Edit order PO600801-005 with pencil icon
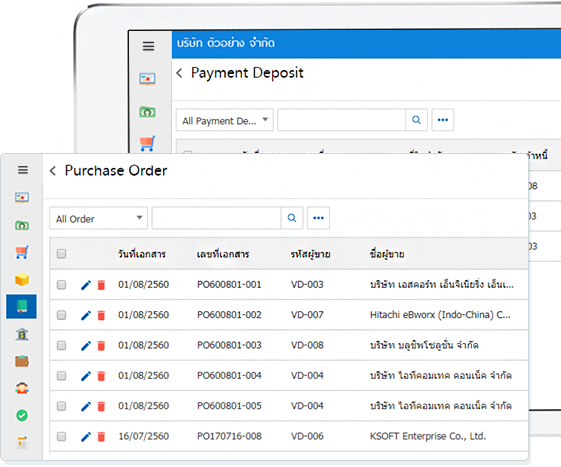Image resolution: width=561 pixels, height=467 pixels. (x=86, y=407)
